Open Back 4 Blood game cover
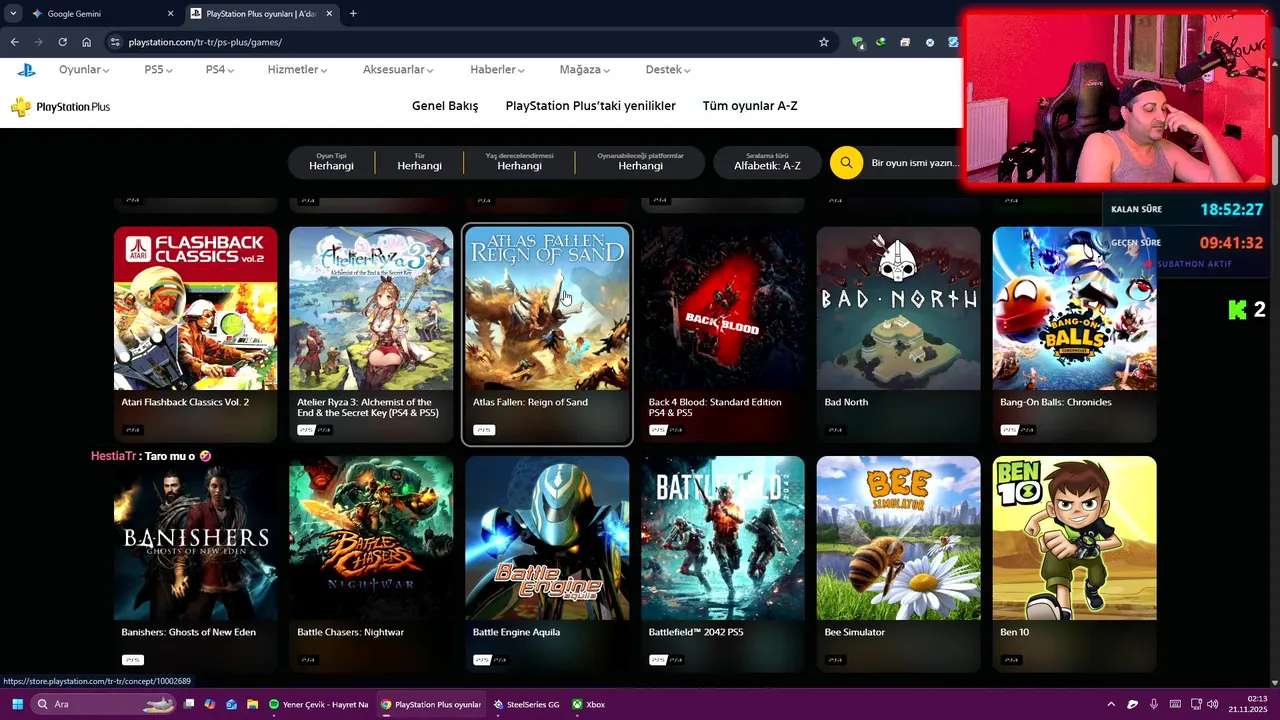The height and width of the screenshot is (720, 1280). [723, 308]
